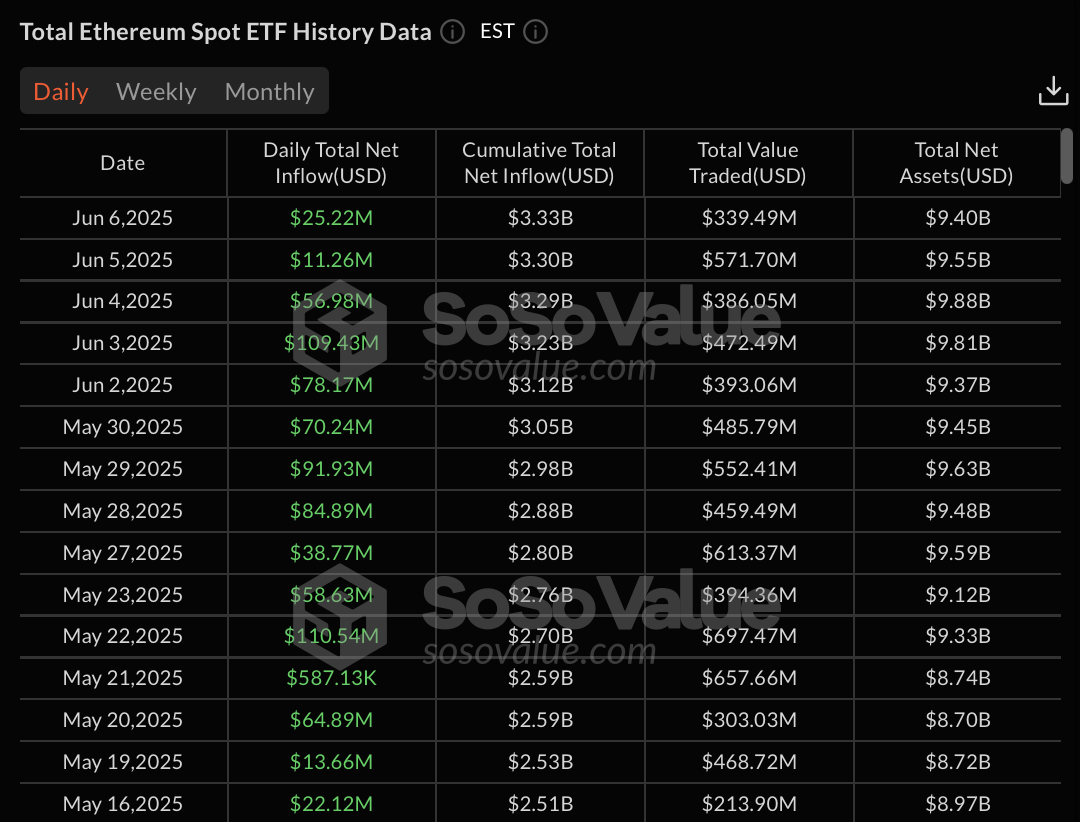Click the May 21,2025 date cell
The height and width of the screenshot is (822, 1080).
[123, 678]
